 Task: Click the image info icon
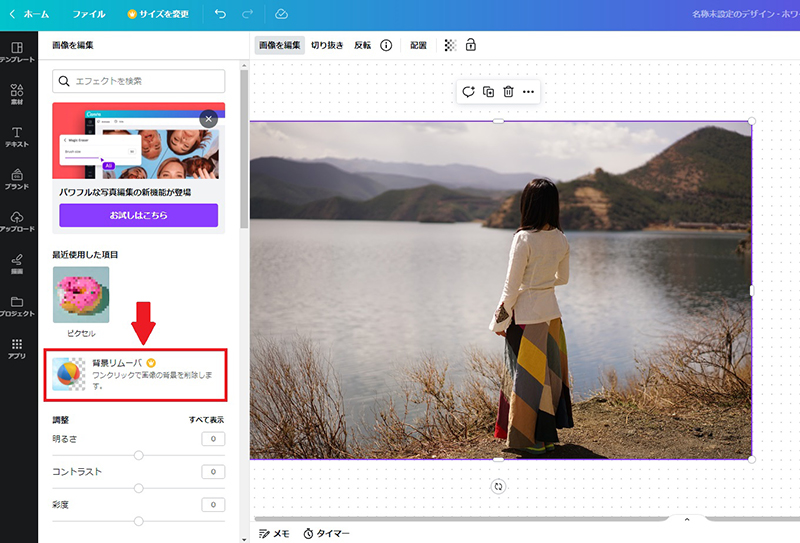[x=386, y=45]
